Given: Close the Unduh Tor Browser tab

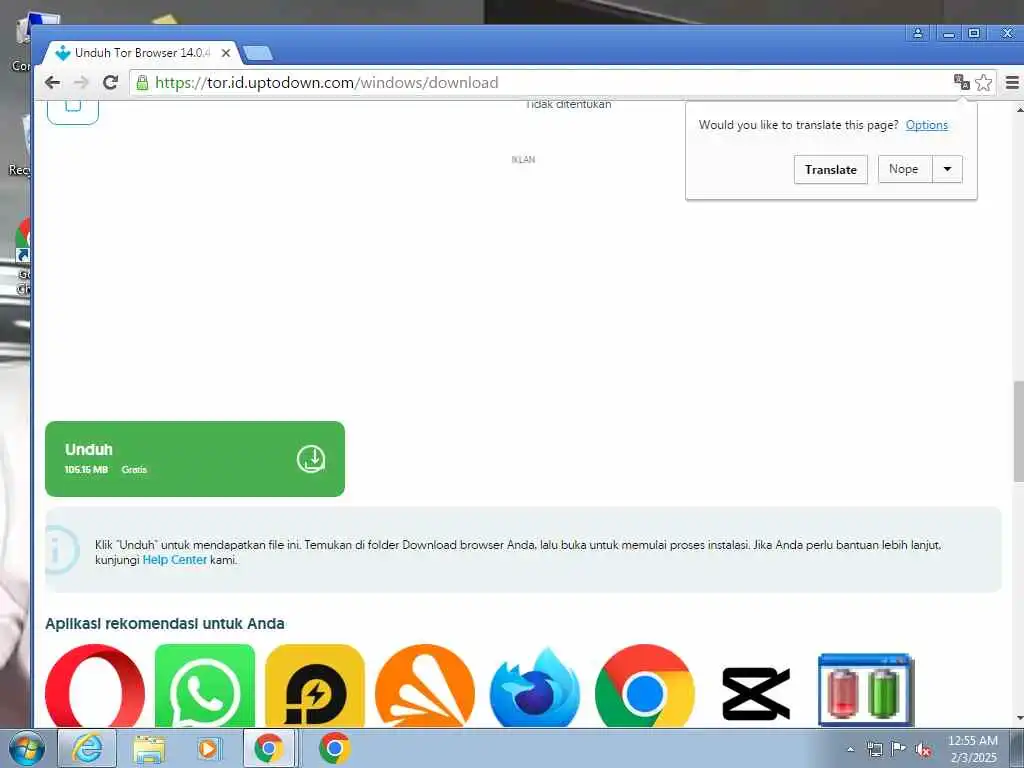Looking at the screenshot, I should click(226, 53).
